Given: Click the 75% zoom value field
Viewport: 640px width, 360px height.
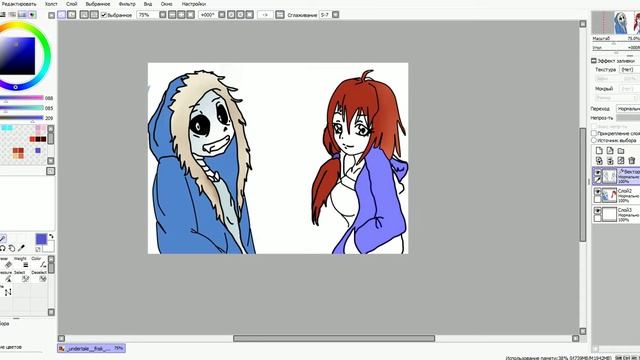Looking at the screenshot, I should [148, 15].
